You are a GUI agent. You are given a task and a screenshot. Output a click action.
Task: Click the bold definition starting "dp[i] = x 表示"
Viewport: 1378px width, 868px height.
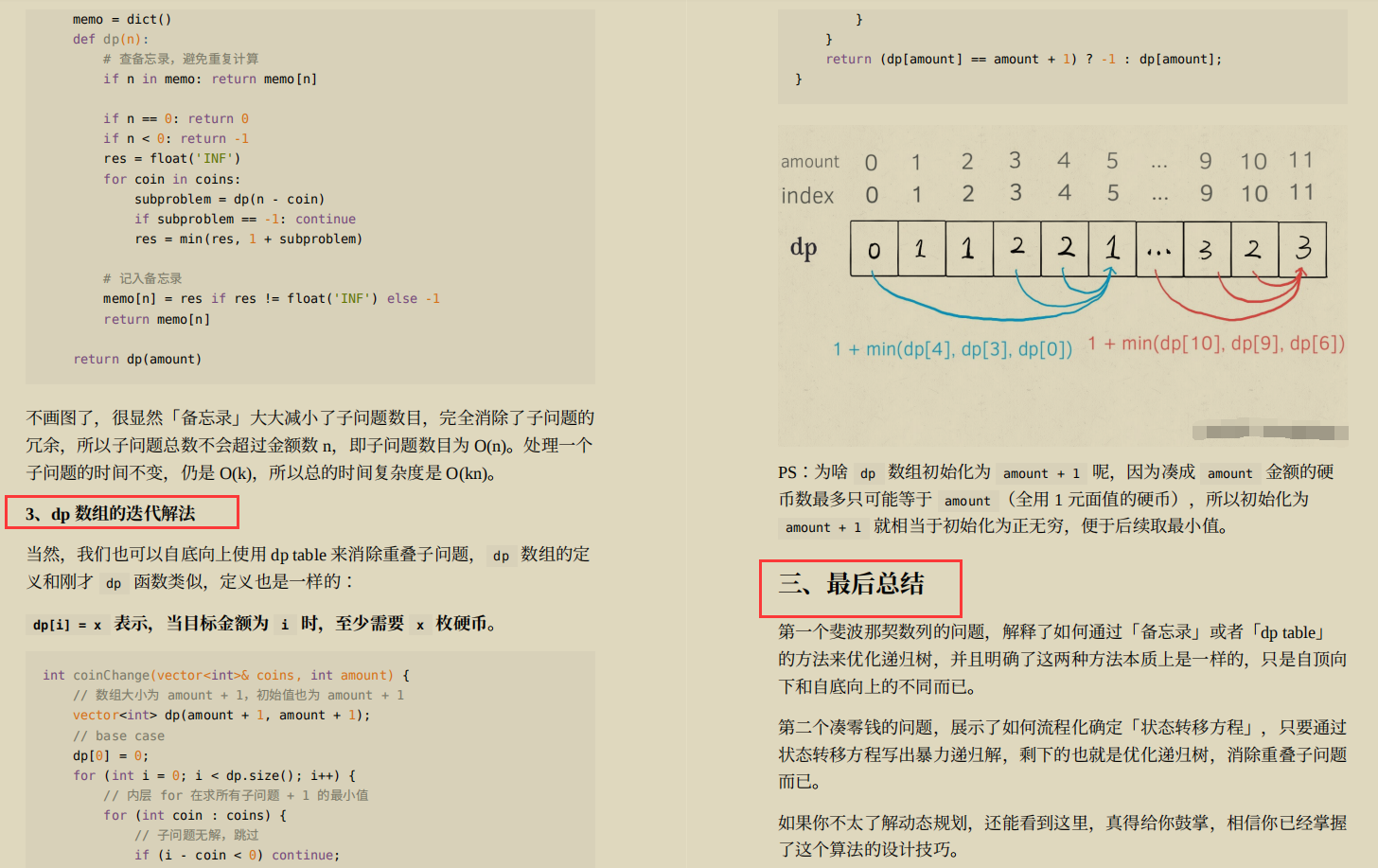tap(263, 623)
